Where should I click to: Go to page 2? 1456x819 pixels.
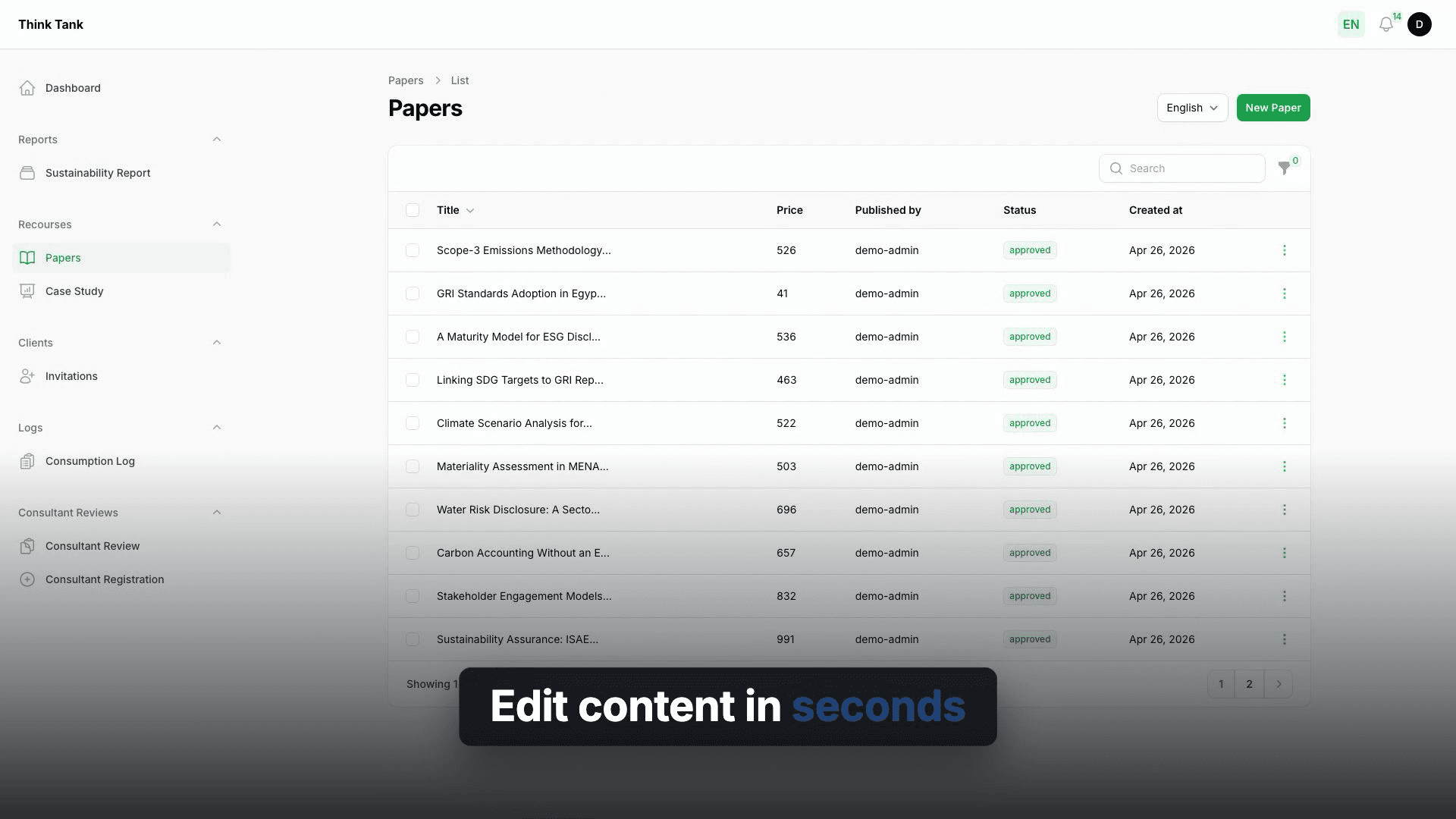point(1249,684)
